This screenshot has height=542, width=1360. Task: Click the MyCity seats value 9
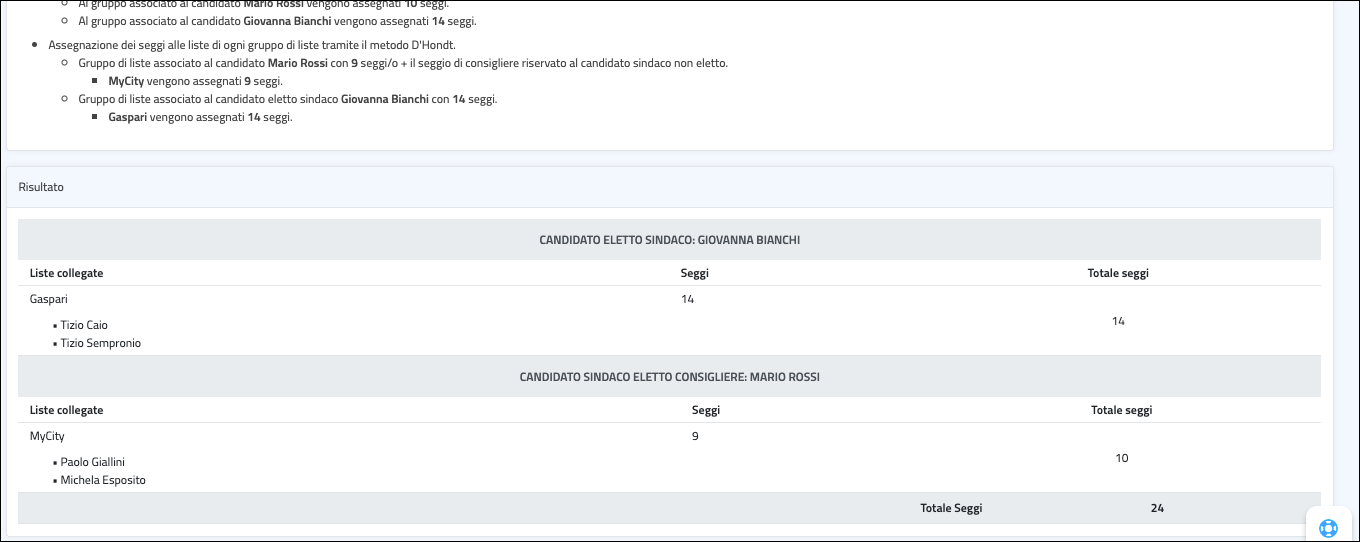click(x=695, y=436)
